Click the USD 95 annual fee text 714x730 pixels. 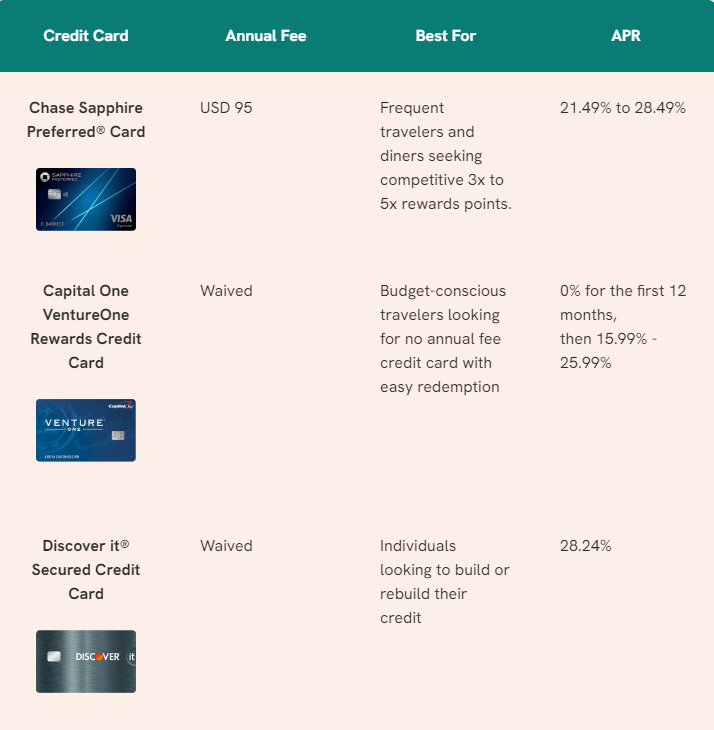click(226, 108)
